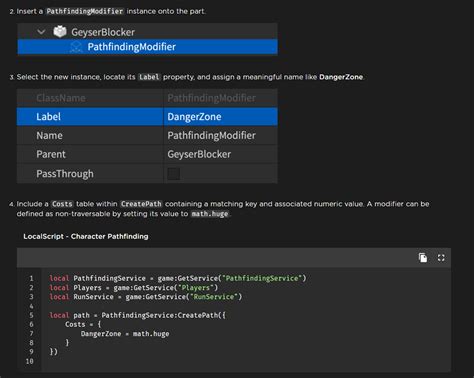Screen dimensions: 474x378
Task: Click the Name value PathfindingModifier
Action: (x=211, y=135)
